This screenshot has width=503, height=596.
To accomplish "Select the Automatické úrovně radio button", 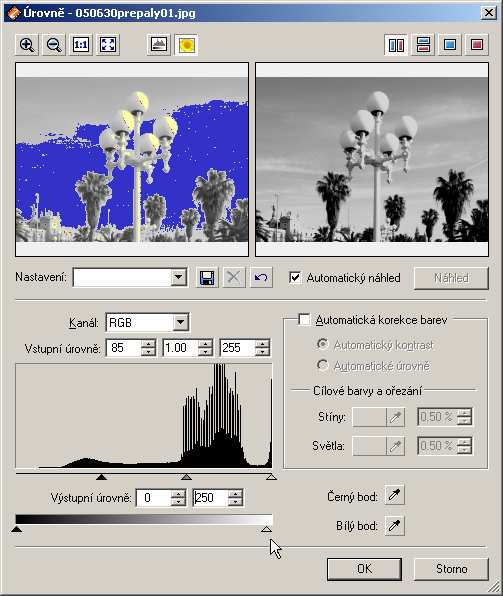I will pos(322,365).
